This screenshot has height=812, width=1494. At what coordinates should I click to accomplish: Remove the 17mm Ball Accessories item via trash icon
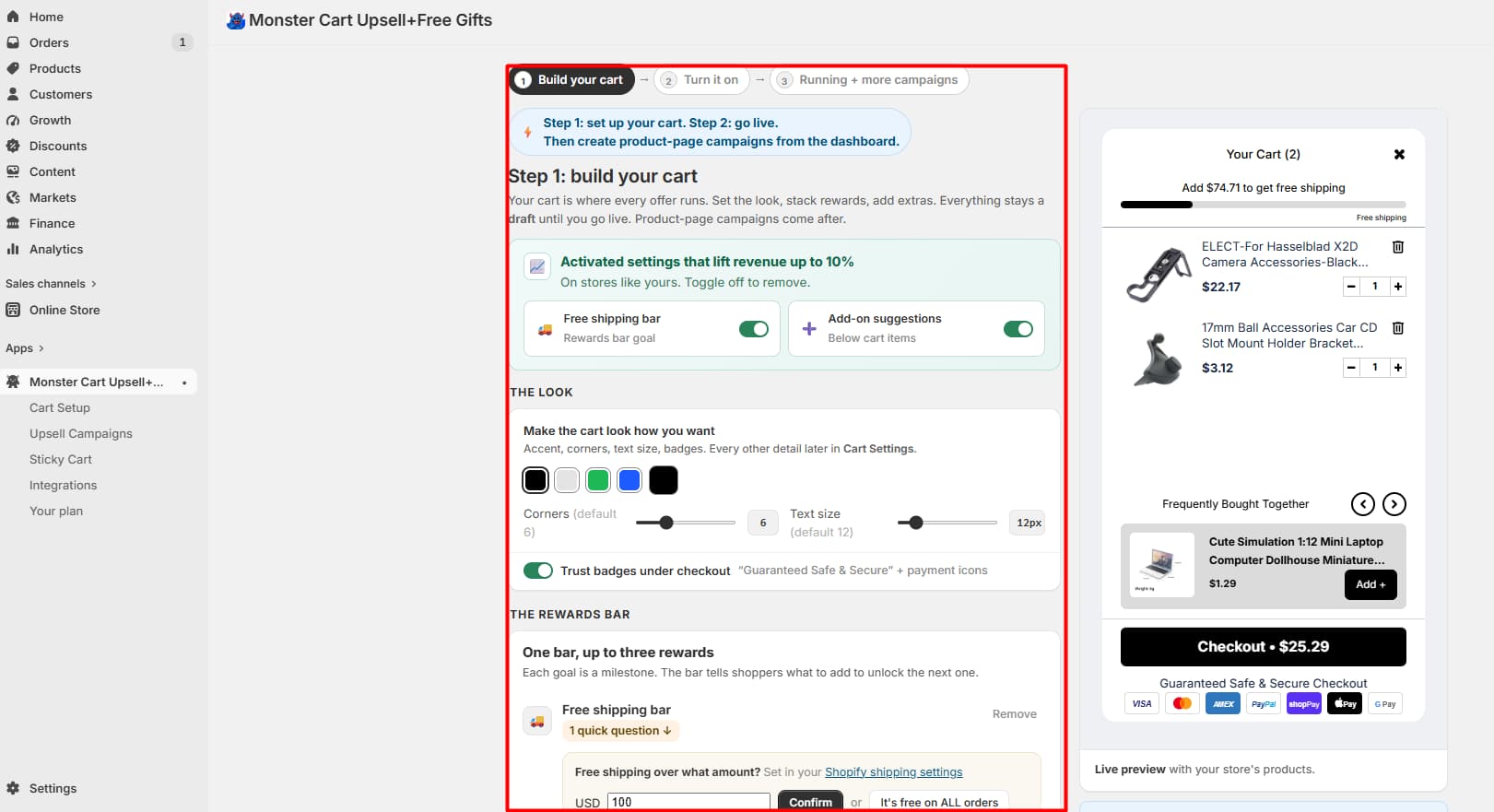(x=1397, y=328)
